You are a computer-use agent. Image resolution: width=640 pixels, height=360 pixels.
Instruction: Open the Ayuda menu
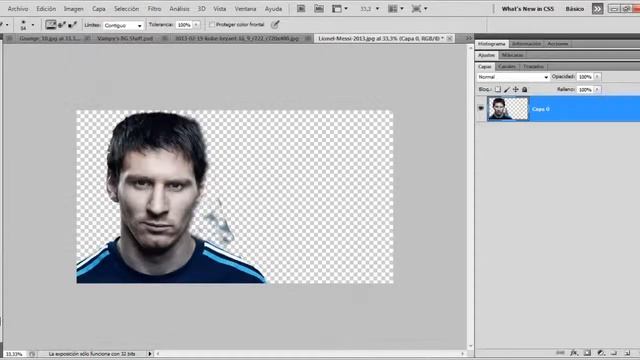273,9
